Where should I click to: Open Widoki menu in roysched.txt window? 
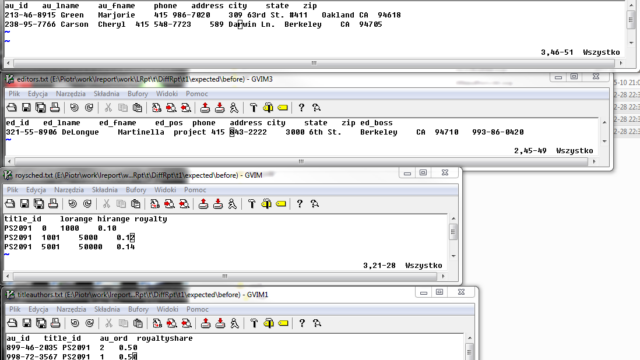pos(165,190)
